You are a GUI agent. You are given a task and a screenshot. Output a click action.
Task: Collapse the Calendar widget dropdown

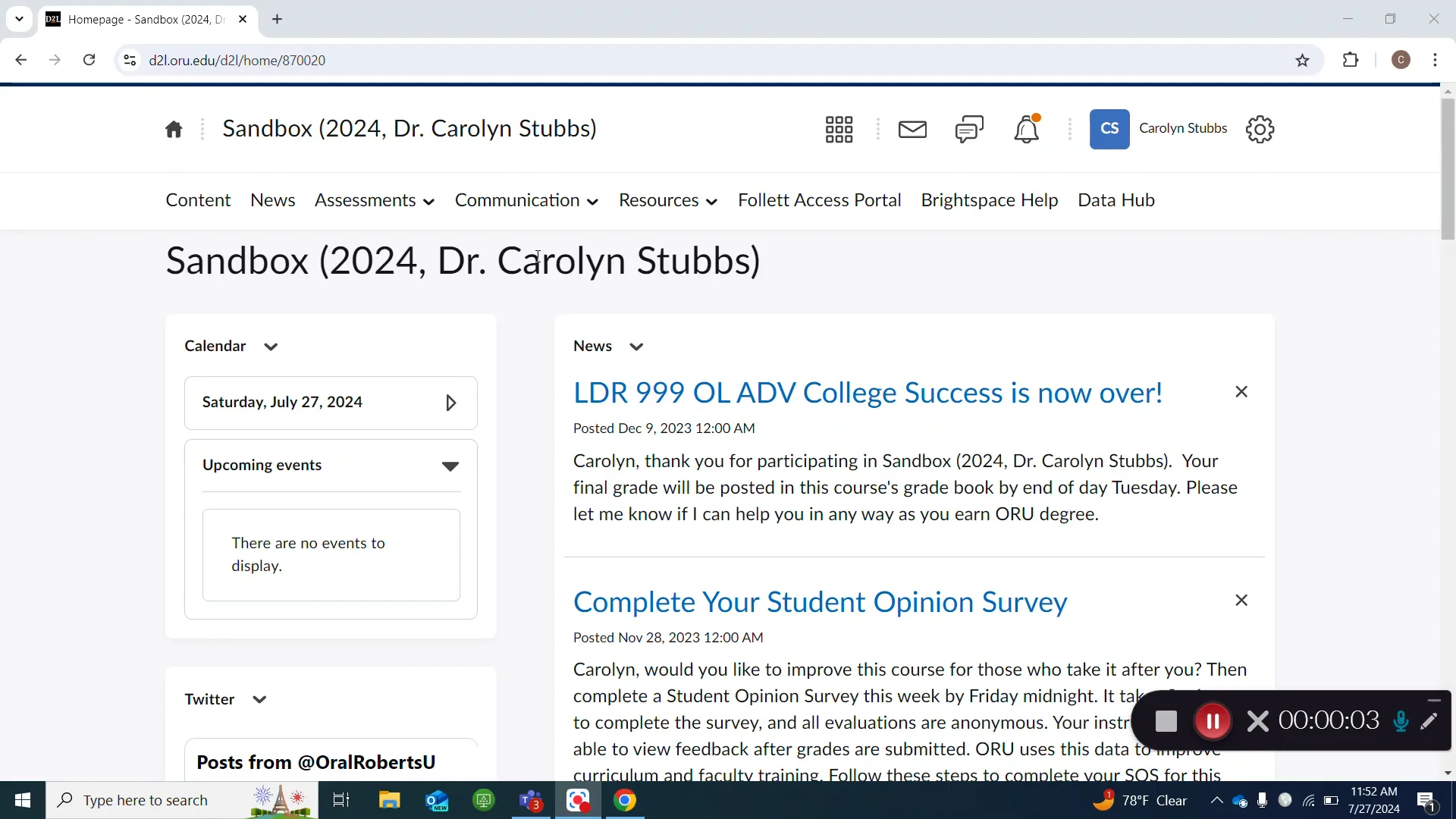(271, 347)
